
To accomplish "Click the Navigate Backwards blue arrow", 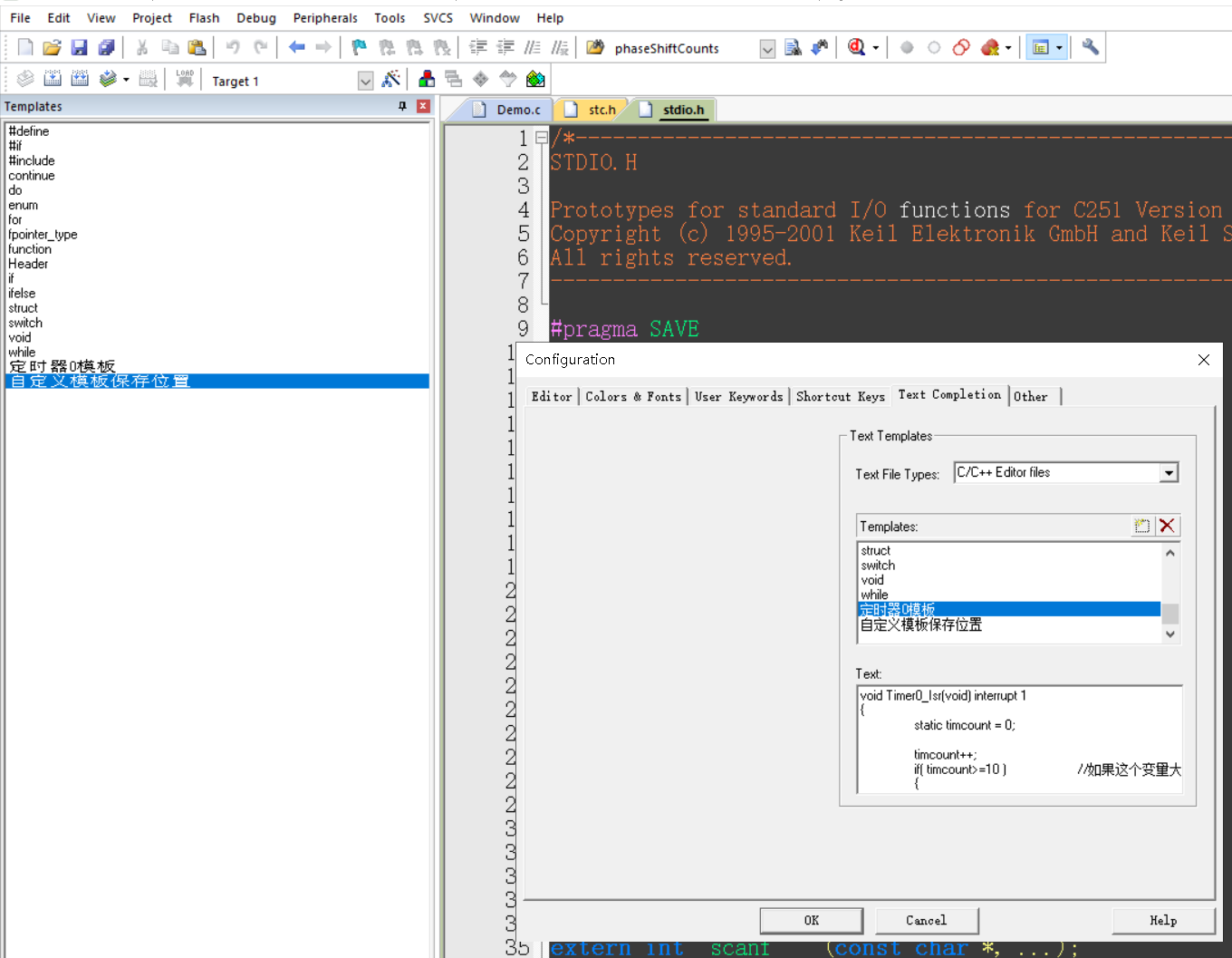I will (x=296, y=47).
